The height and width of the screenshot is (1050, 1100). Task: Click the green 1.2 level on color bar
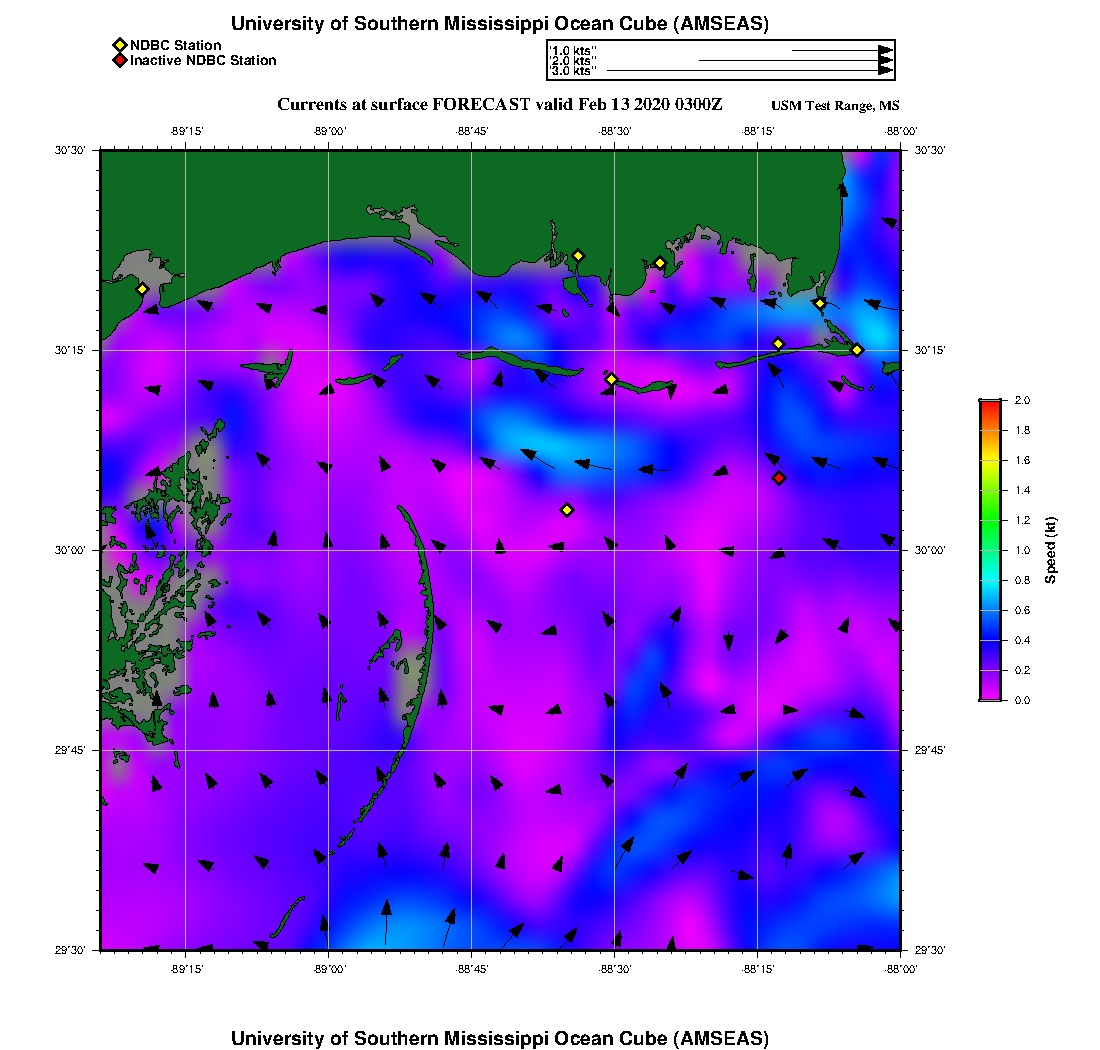coord(989,520)
